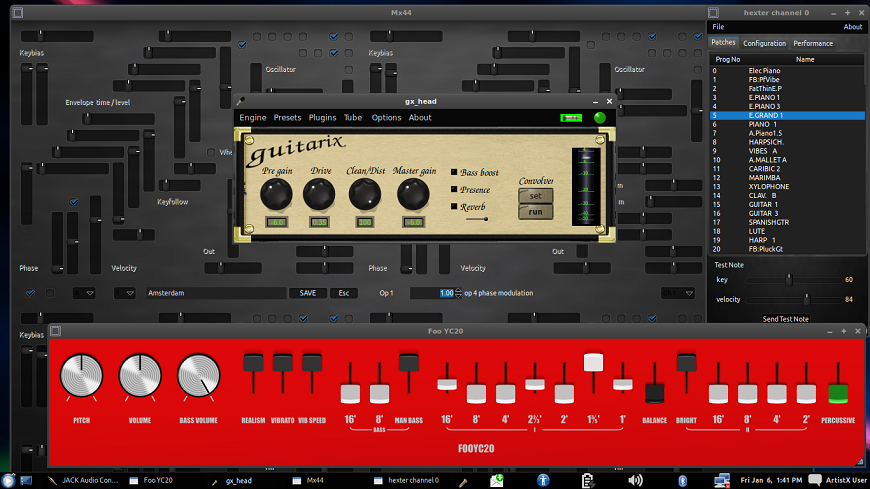Click the SAVE button in Mx44
Screen dimensions: 870x489
(307, 293)
